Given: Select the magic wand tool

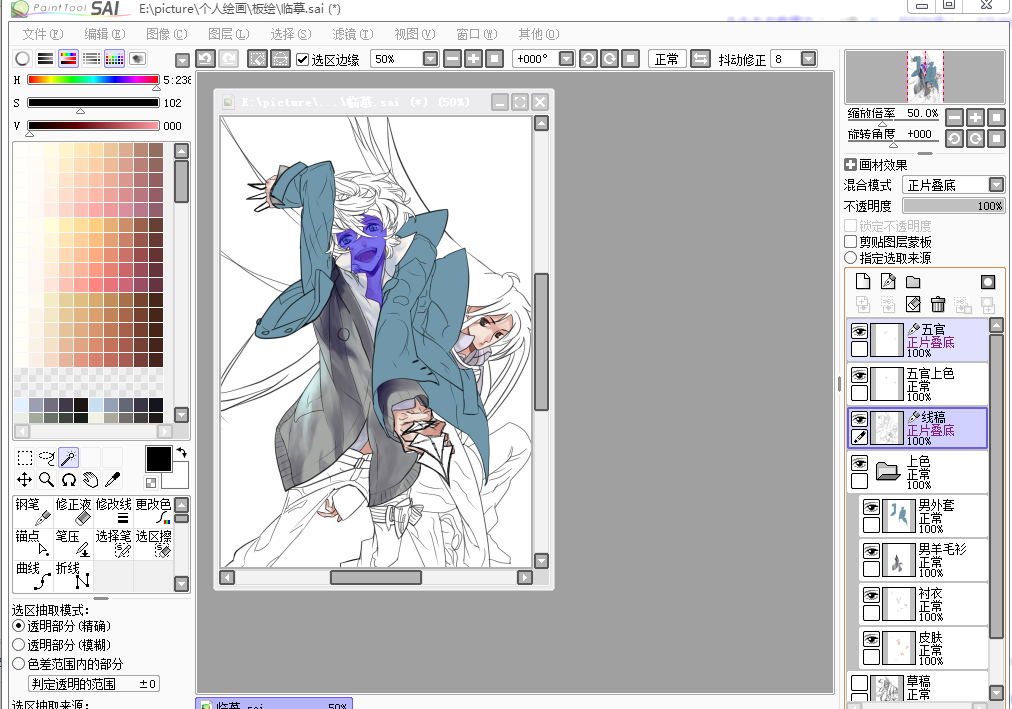Looking at the screenshot, I should [x=68, y=458].
